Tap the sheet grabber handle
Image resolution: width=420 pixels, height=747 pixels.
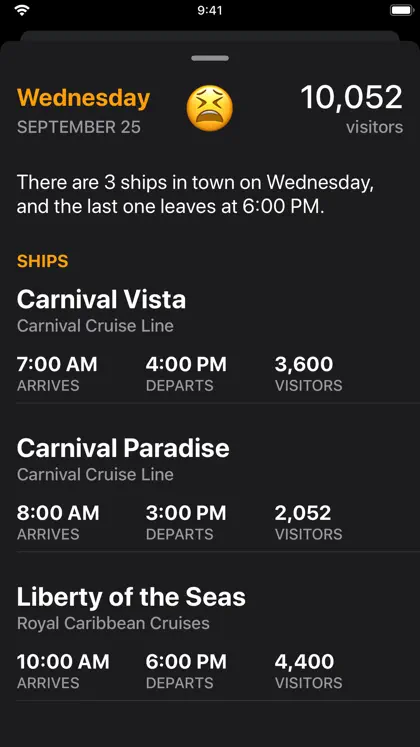(x=210, y=58)
